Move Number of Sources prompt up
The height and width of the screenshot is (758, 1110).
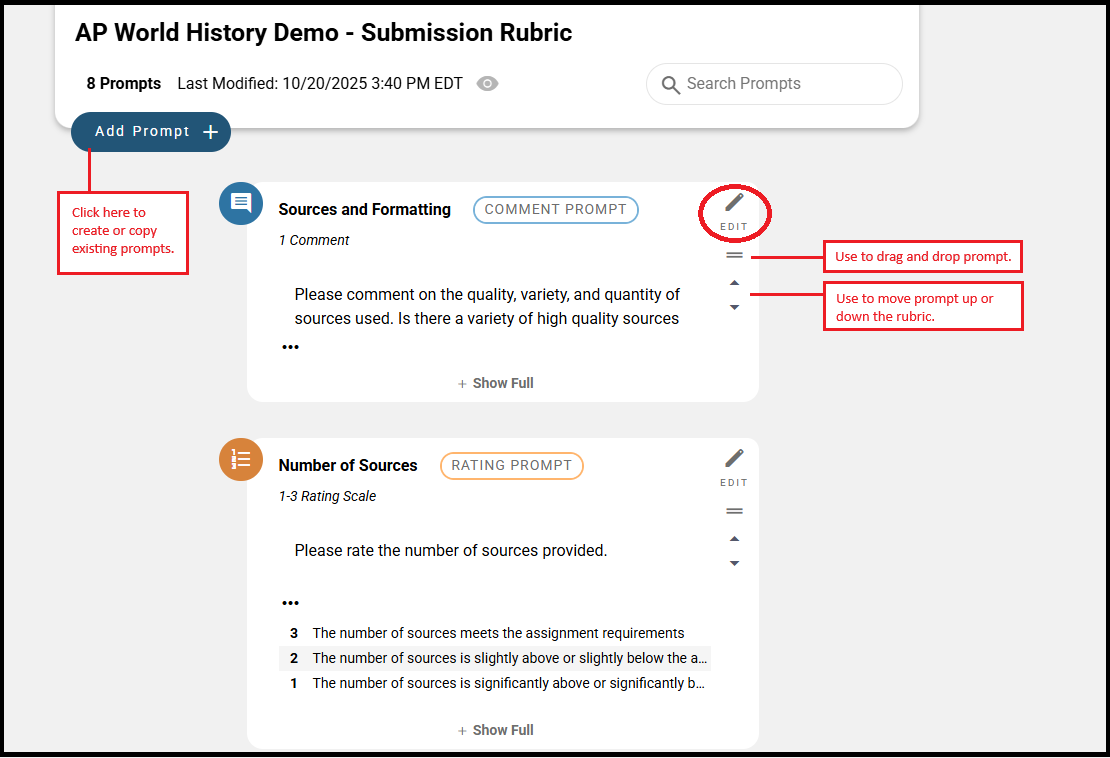[x=734, y=539]
